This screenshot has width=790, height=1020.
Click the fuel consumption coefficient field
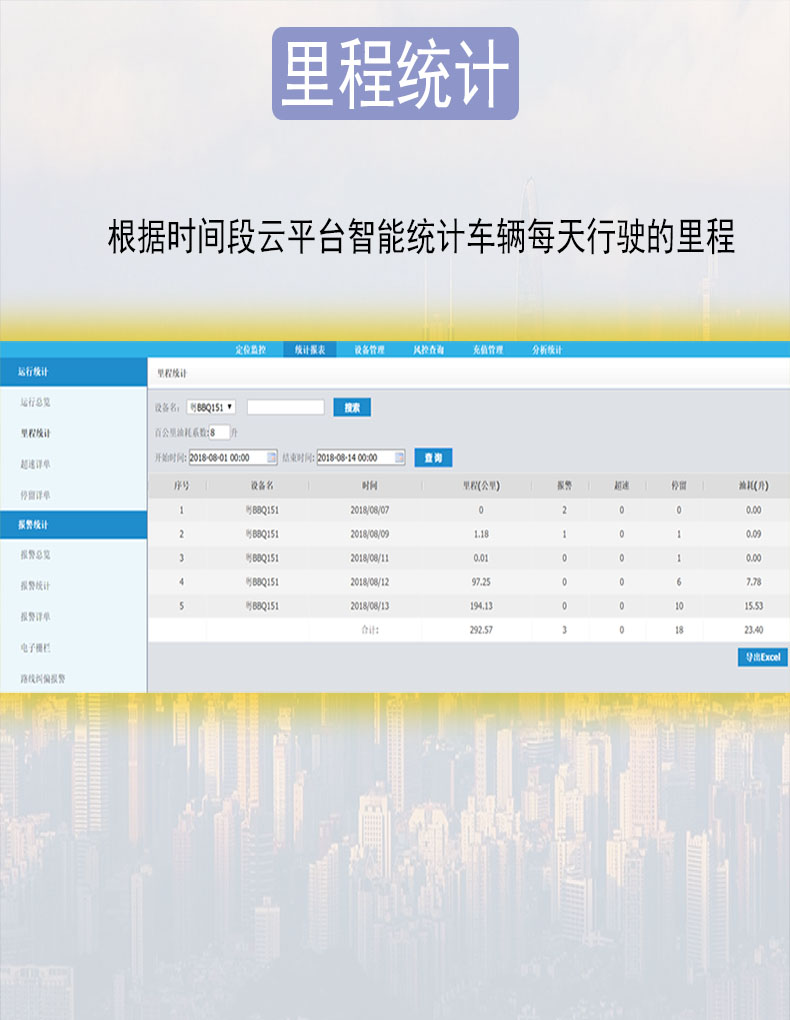tap(219, 432)
